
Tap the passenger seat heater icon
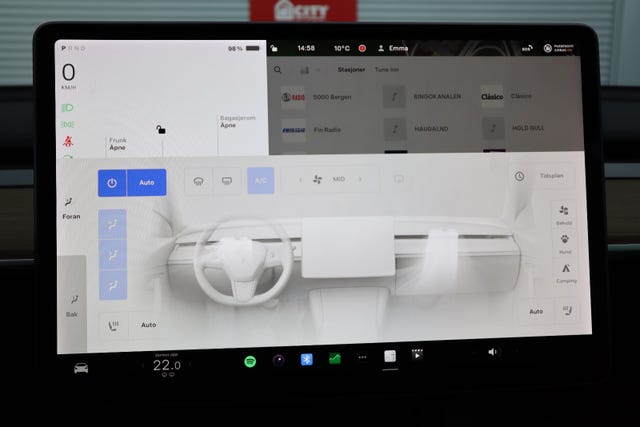click(x=567, y=311)
